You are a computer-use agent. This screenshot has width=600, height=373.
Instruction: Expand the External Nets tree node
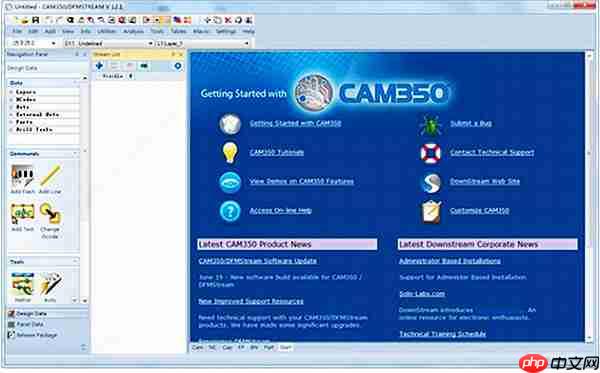tap(11, 114)
